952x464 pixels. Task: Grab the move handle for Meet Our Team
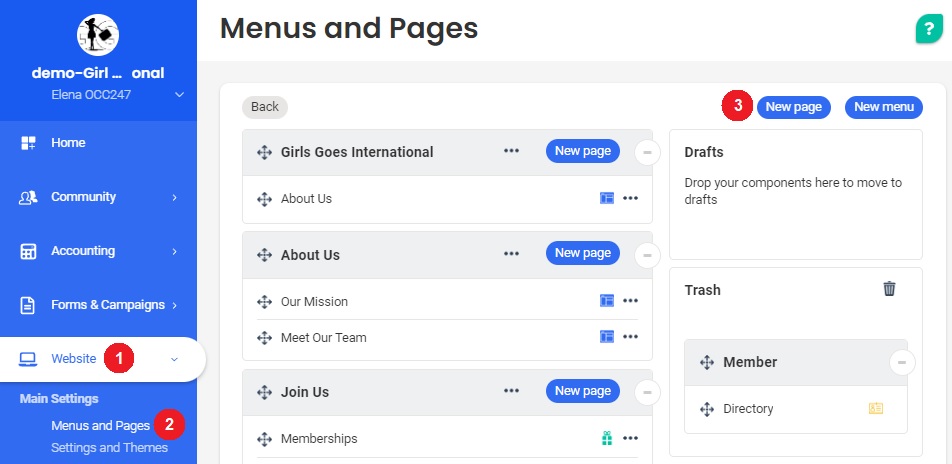pyautogui.click(x=264, y=337)
